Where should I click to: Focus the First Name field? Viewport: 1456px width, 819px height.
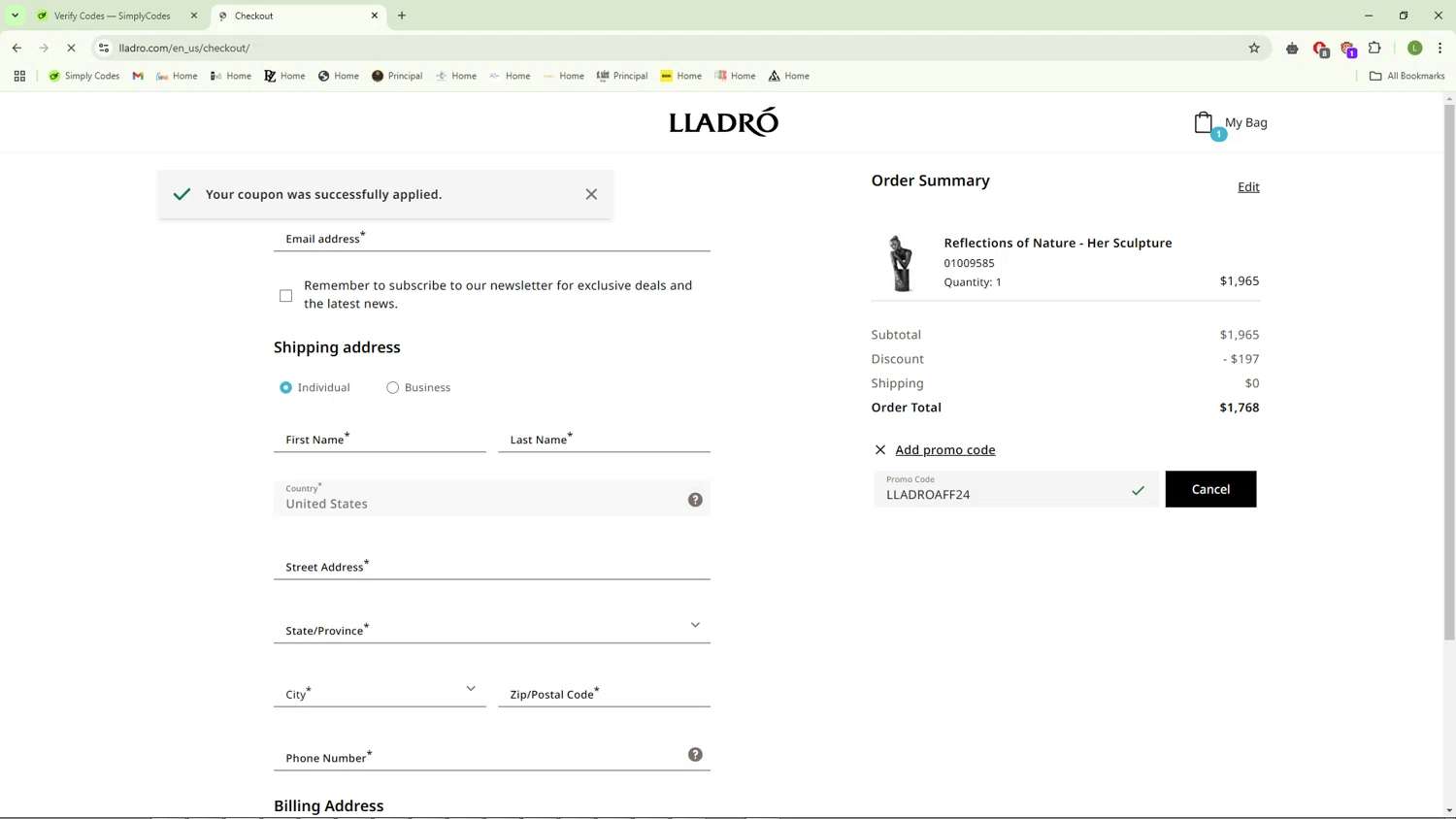coord(380,439)
